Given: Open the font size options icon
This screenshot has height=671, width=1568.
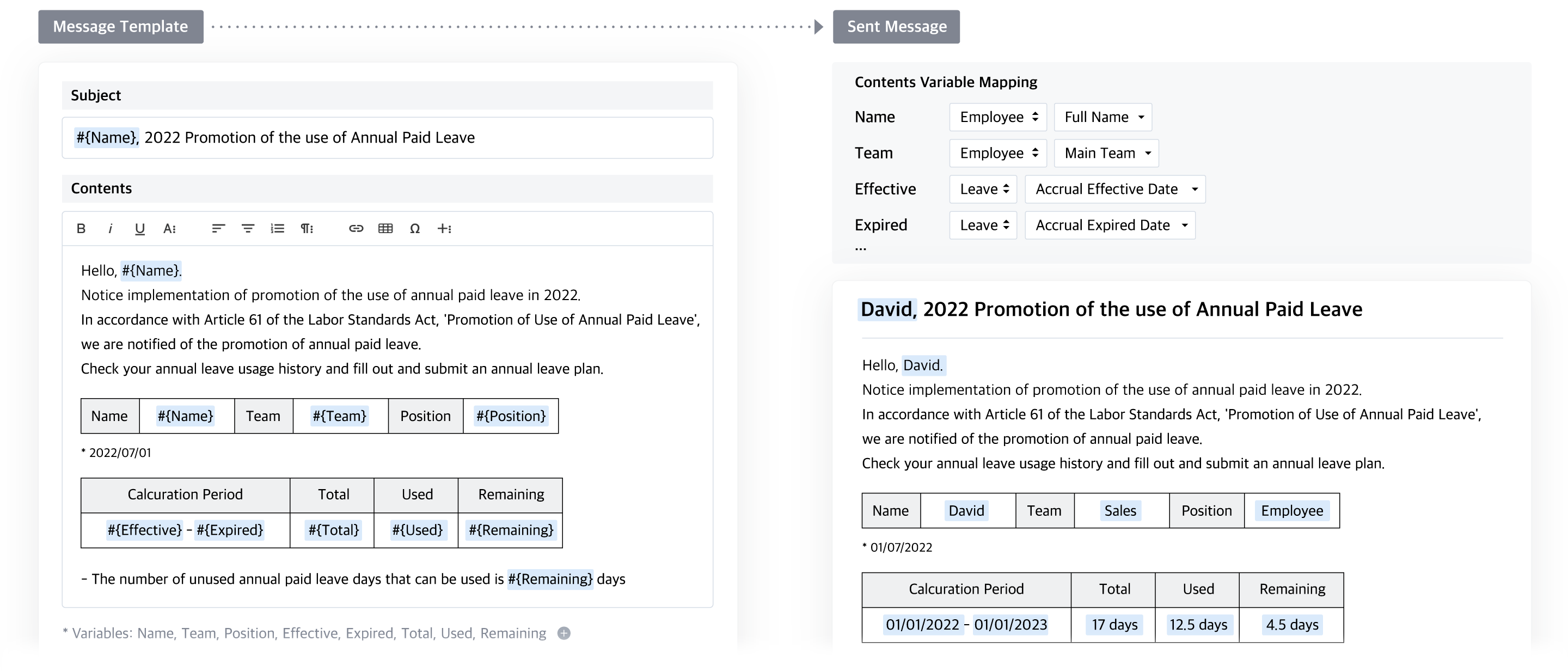Looking at the screenshot, I should click(x=170, y=228).
